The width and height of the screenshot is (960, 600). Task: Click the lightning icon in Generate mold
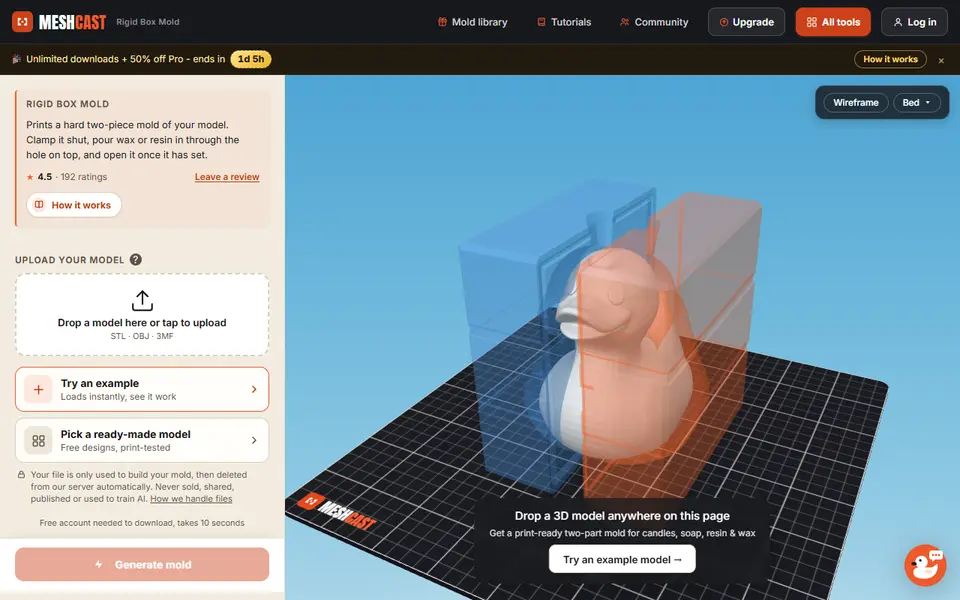coord(99,564)
